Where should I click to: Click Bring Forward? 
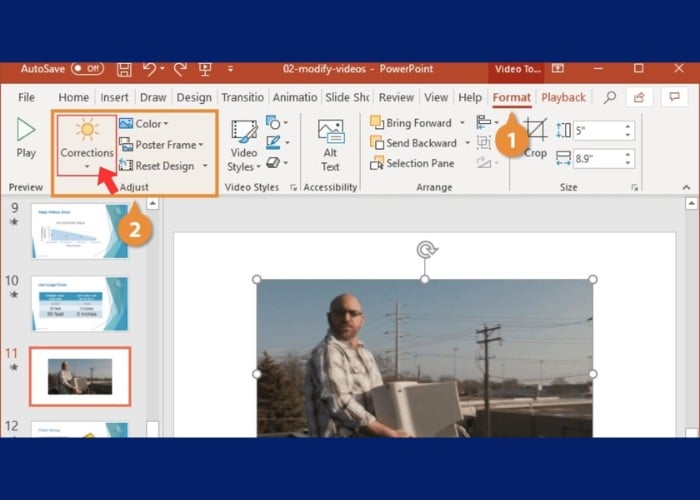[x=412, y=123]
